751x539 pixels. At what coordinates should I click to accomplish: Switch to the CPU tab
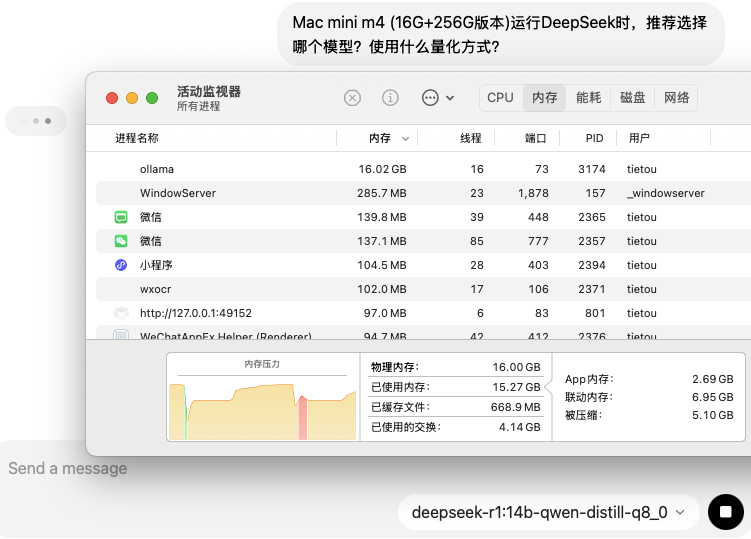click(501, 98)
